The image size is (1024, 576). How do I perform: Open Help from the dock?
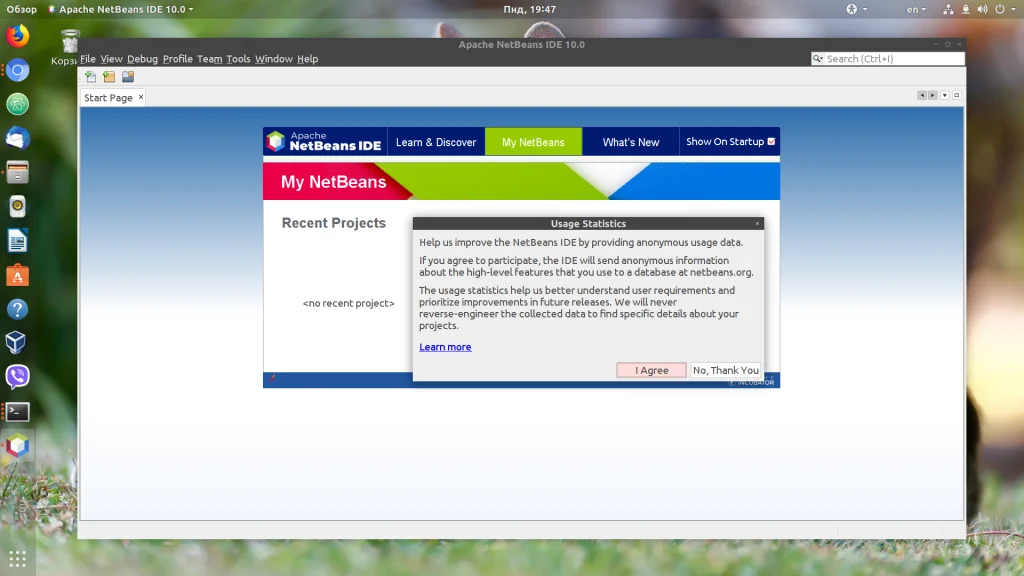18,310
